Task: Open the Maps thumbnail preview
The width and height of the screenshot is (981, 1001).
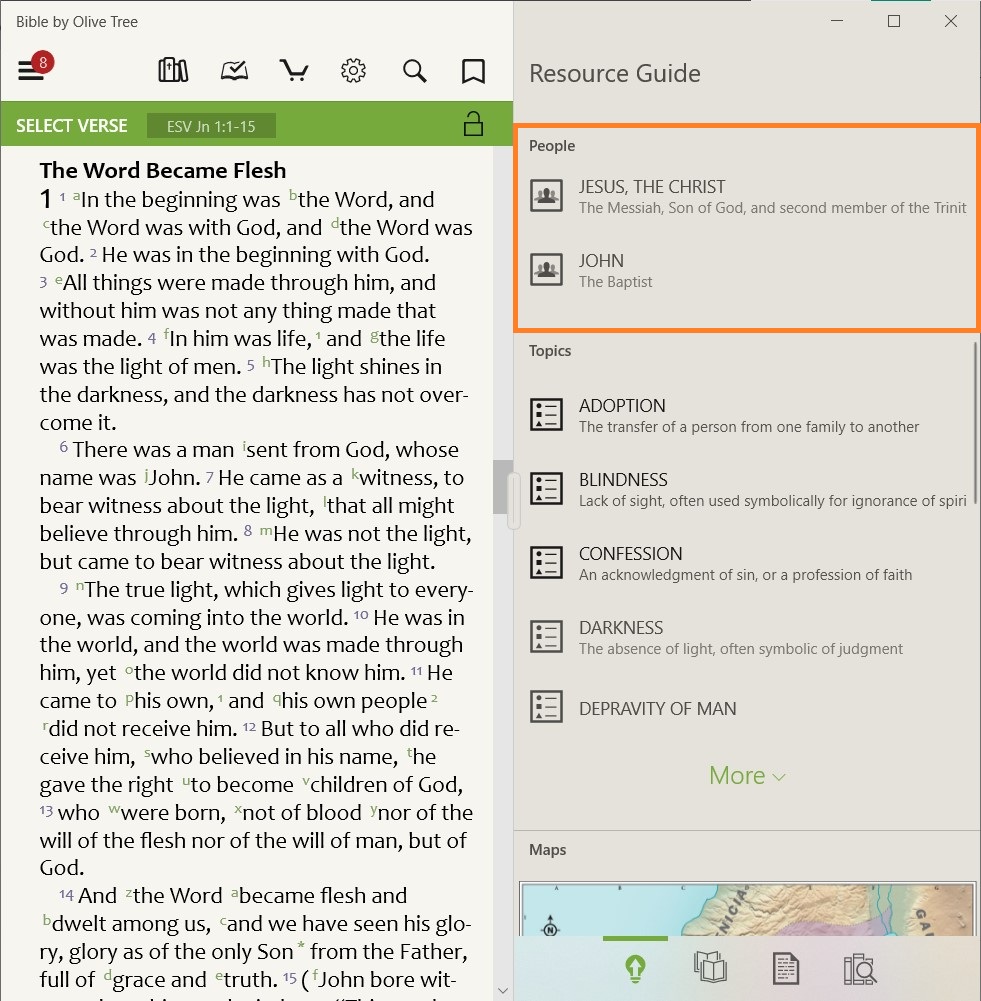Action: click(x=747, y=909)
